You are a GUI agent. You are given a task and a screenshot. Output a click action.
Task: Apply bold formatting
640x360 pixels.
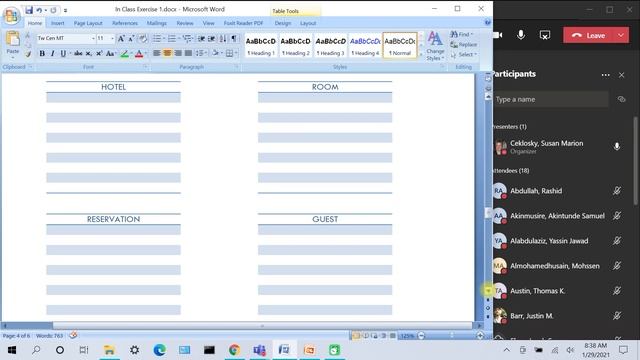click(x=42, y=53)
